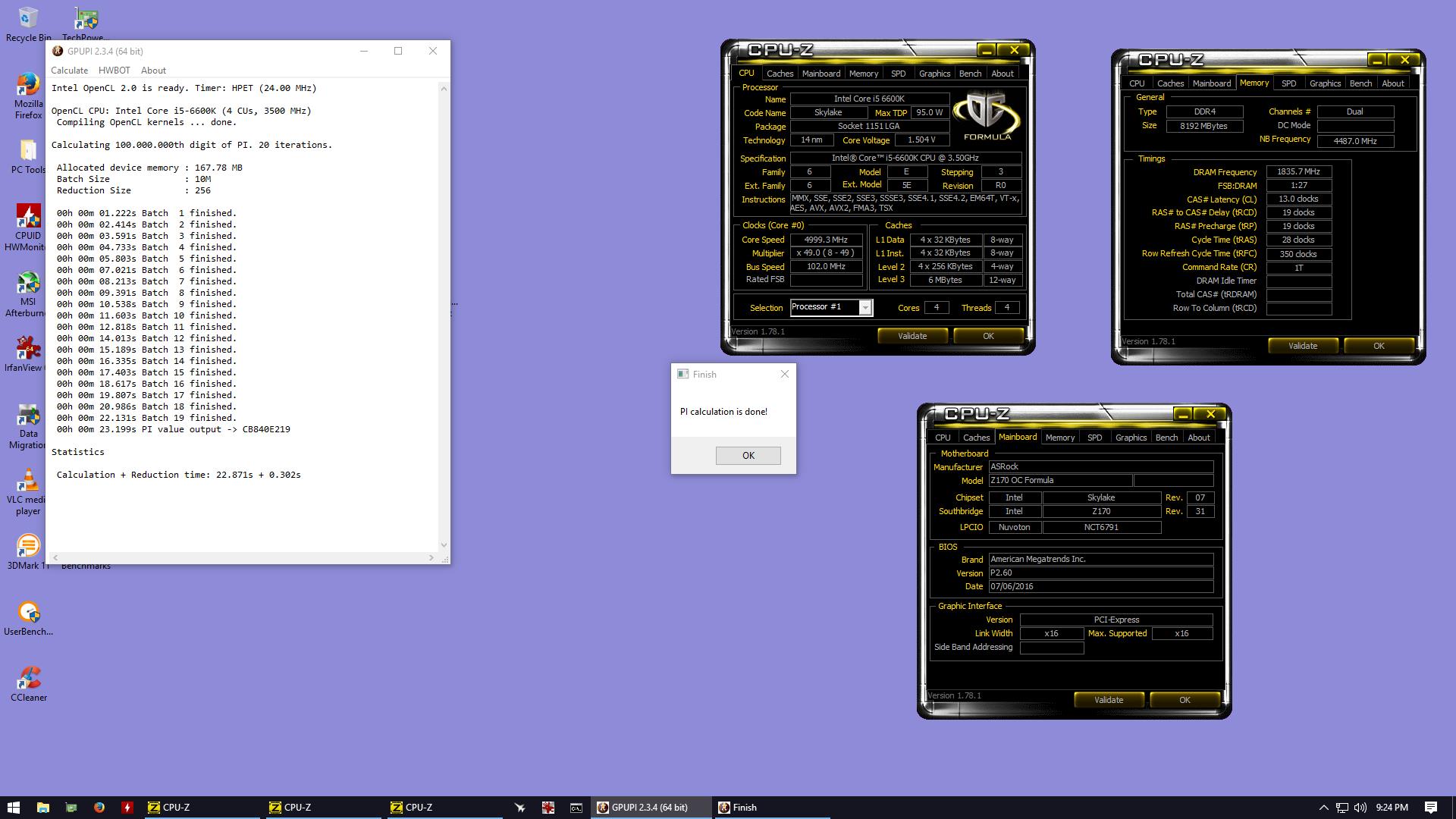The width and height of the screenshot is (1456, 819).
Task: Launch CCleaner from the desktop
Action: click(x=28, y=684)
